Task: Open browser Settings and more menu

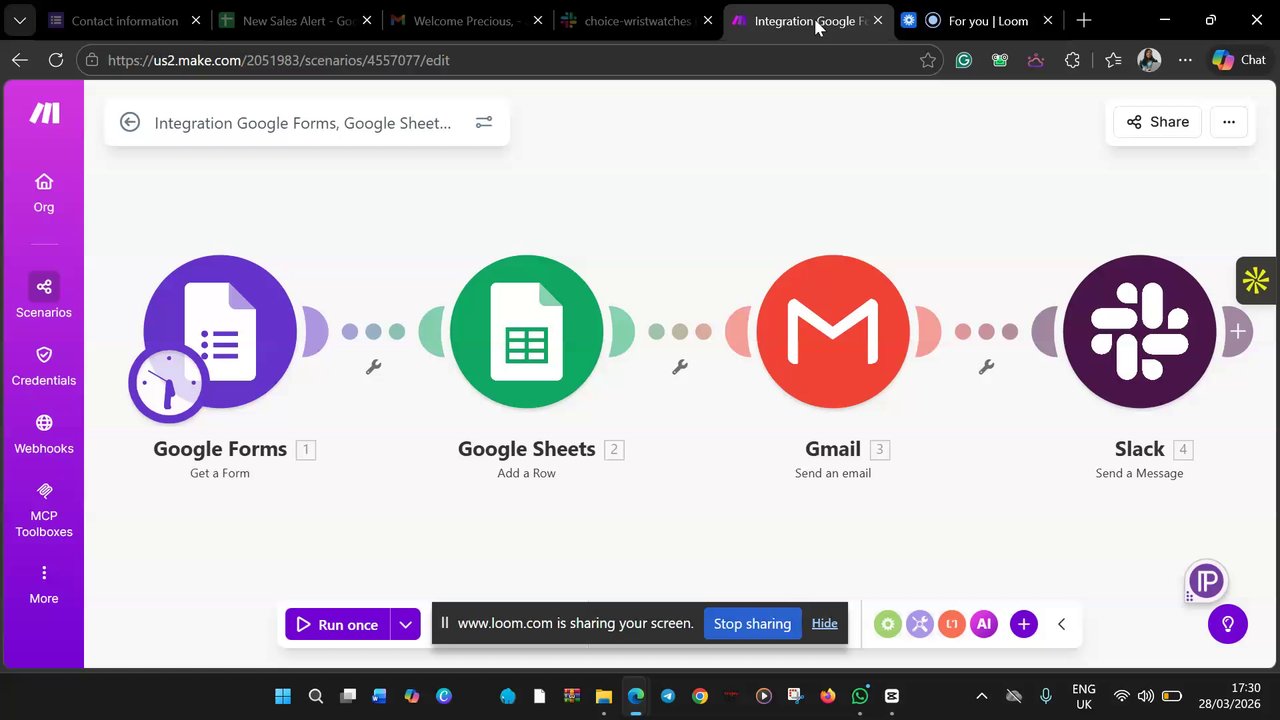Action: pyautogui.click(x=1185, y=60)
